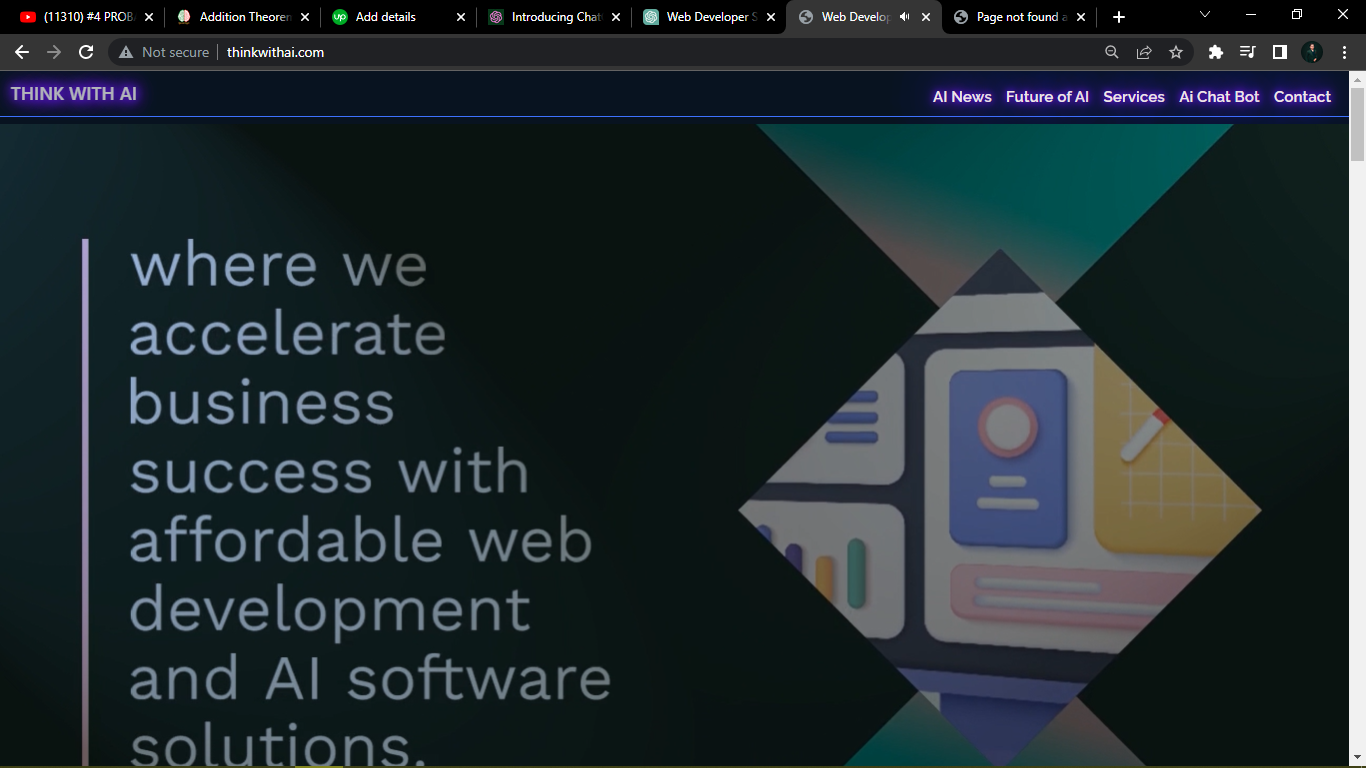Open the Chrome profile avatar
Viewport: 1366px width, 768px height.
(1312, 52)
